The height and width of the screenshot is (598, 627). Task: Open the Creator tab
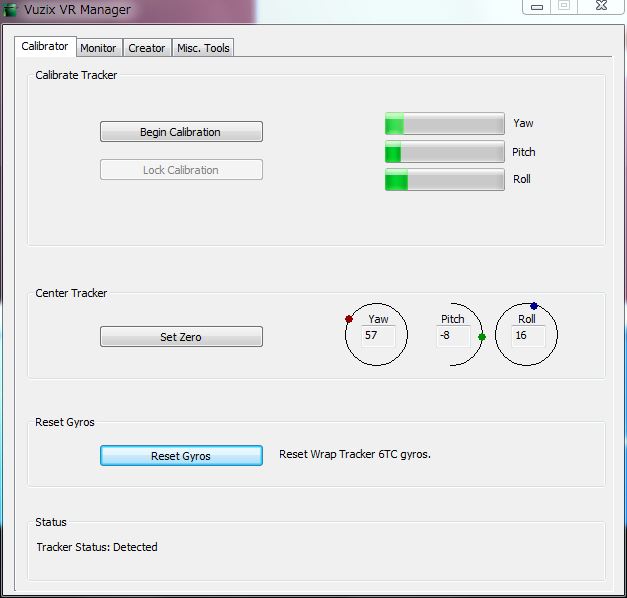[x=146, y=48]
